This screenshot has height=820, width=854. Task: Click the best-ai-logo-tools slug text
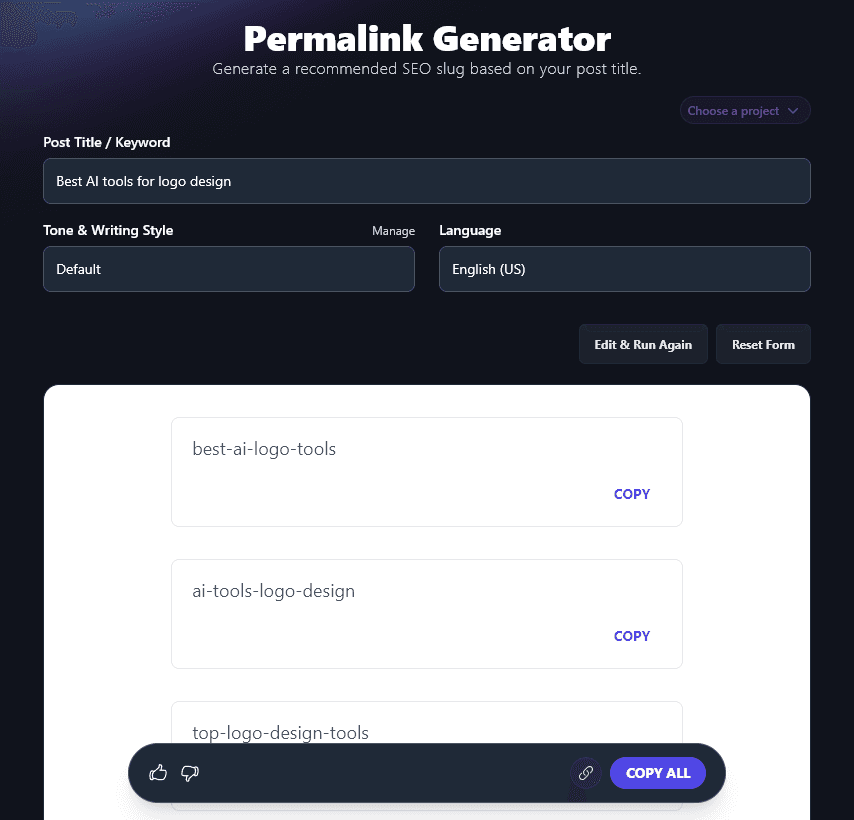coord(264,449)
